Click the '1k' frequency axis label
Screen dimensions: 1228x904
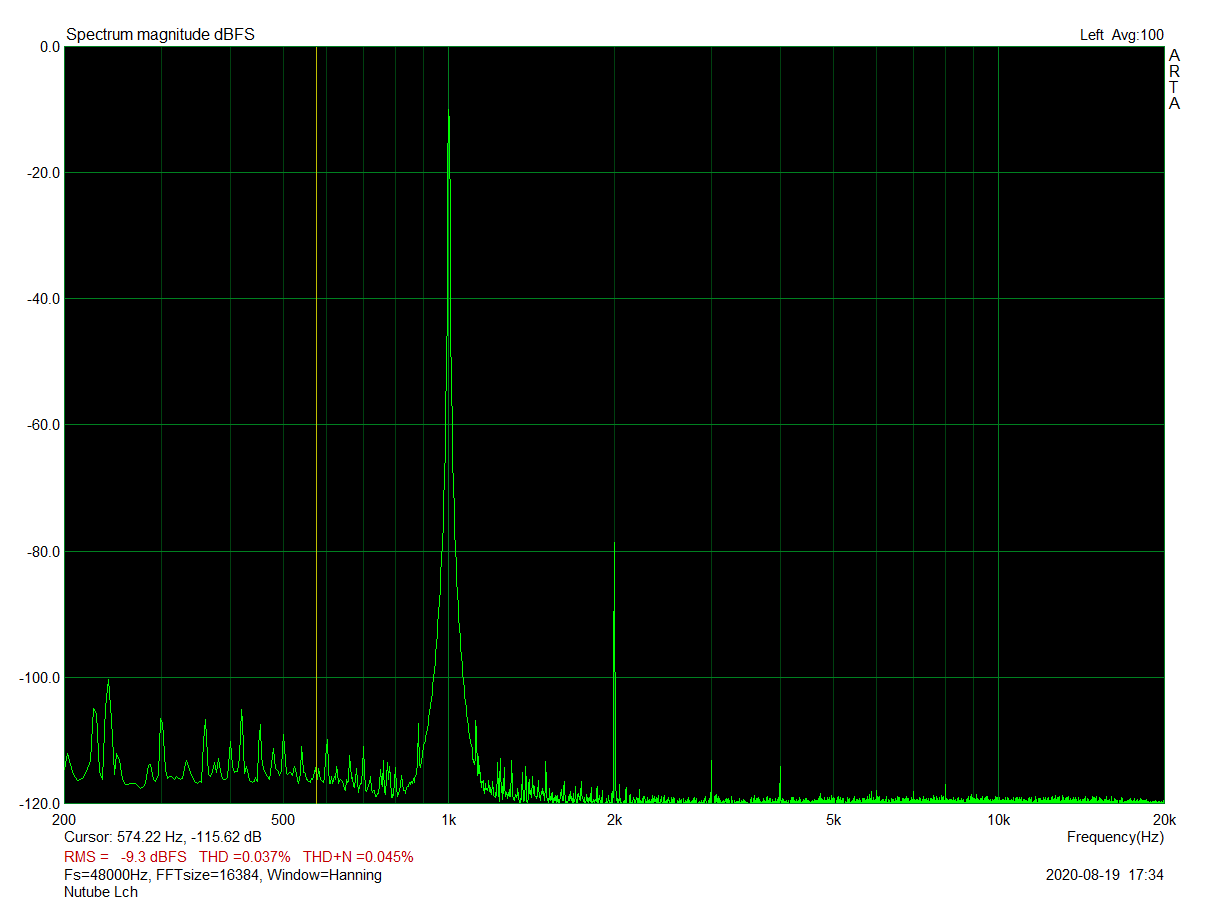[x=448, y=820]
